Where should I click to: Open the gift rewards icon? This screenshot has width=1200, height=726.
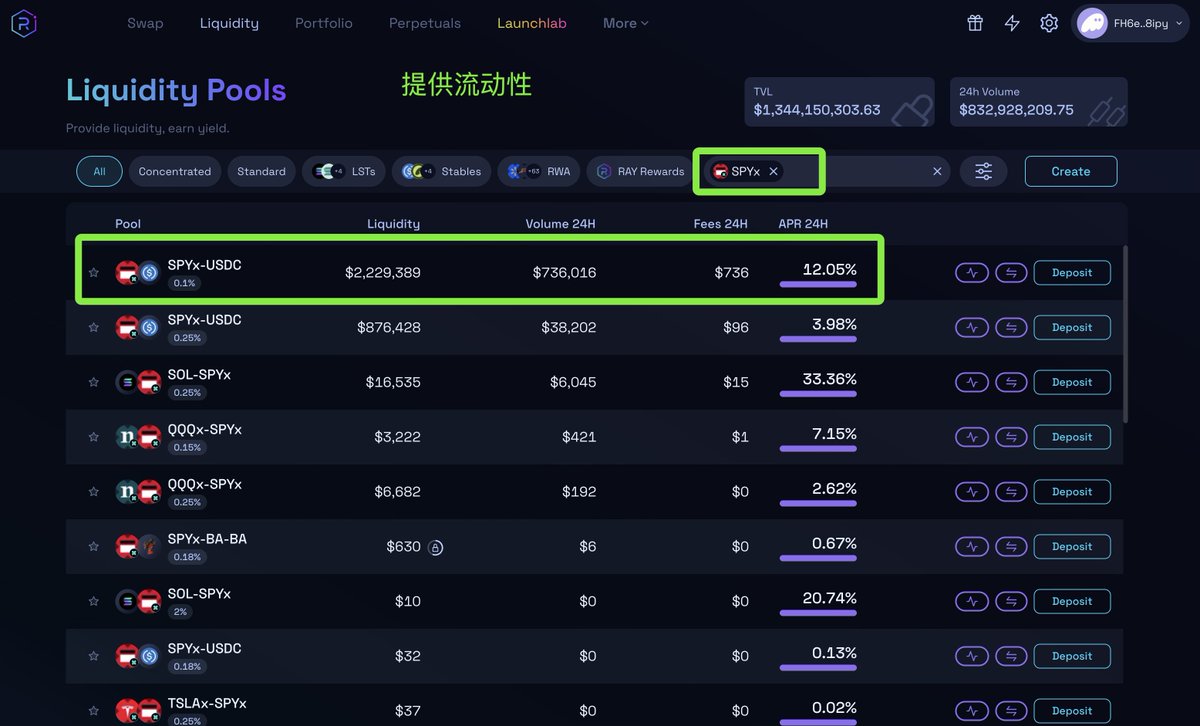975,23
